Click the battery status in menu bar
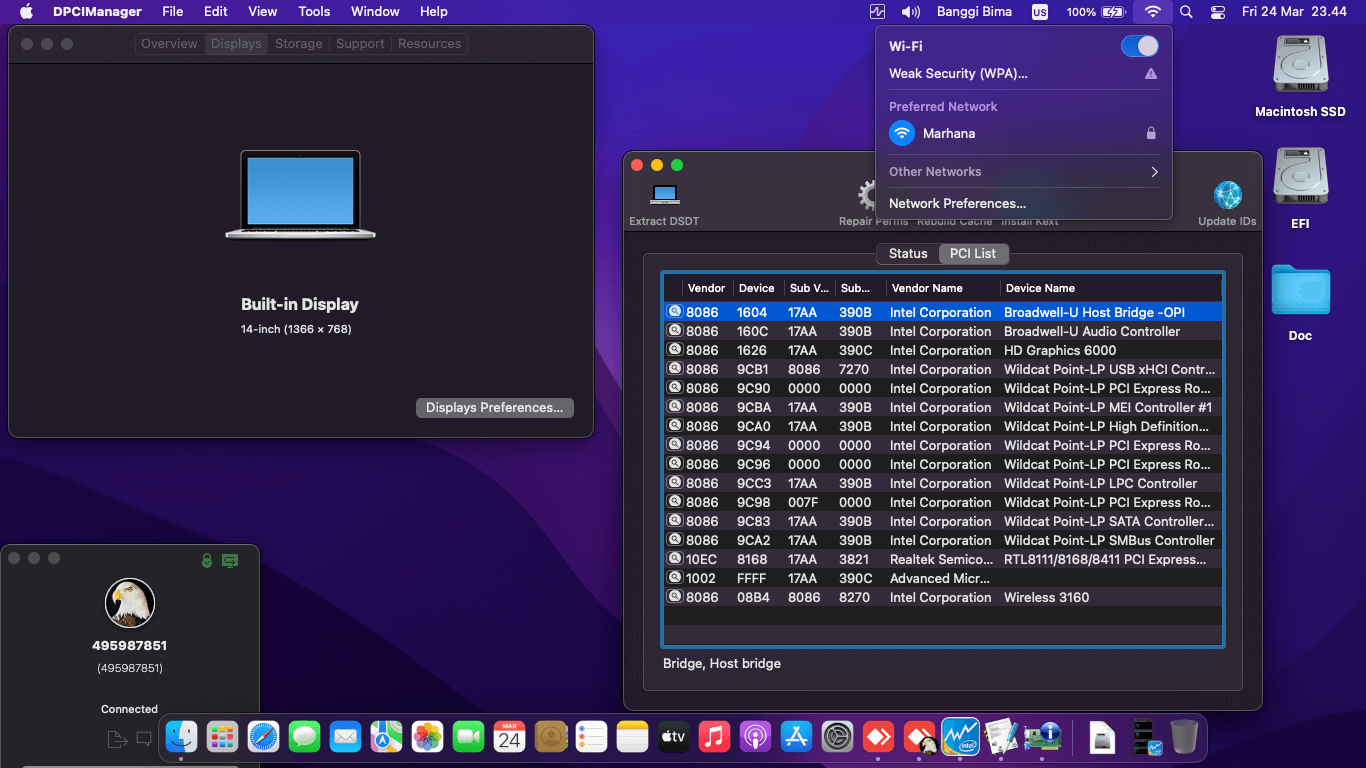The width and height of the screenshot is (1366, 768). point(1096,12)
